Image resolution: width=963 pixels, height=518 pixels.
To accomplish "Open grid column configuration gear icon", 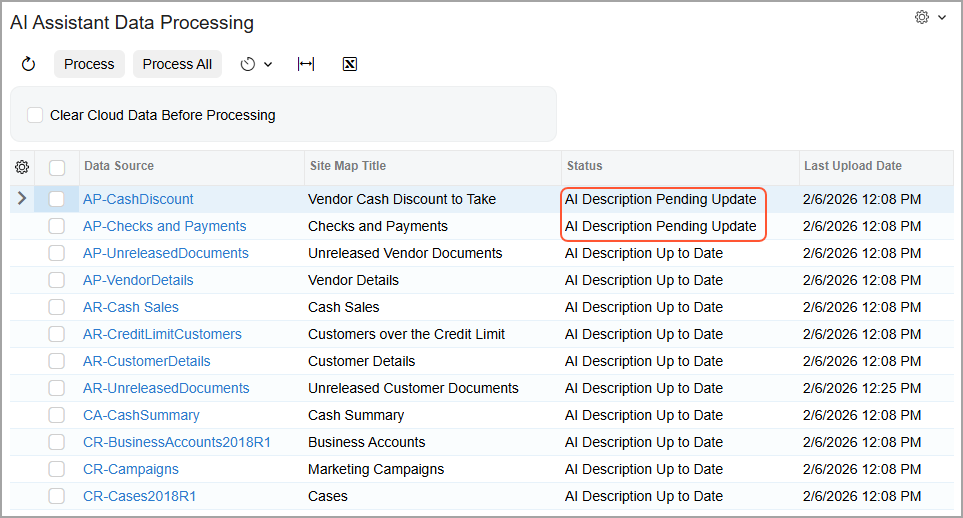I will pos(22,167).
